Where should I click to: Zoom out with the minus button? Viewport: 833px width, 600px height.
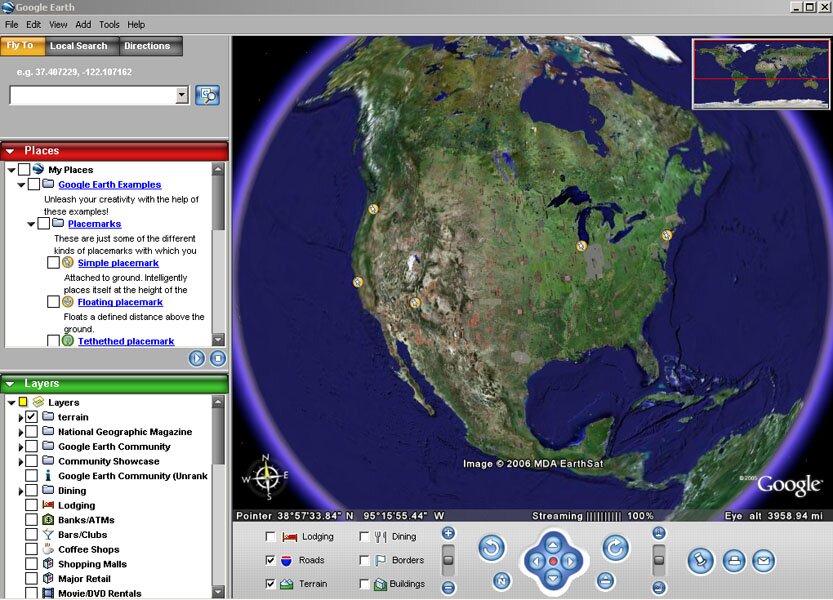[x=448, y=587]
